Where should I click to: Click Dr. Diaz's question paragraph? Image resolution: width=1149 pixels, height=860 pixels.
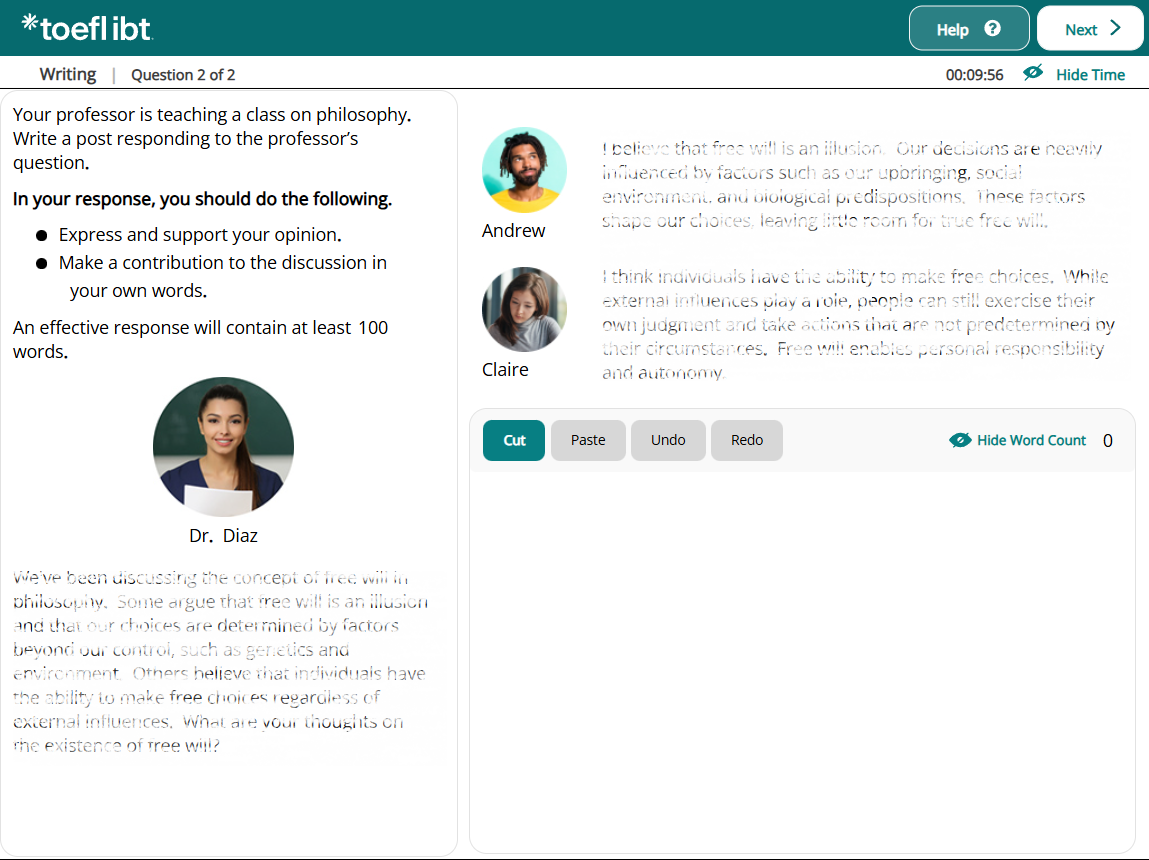[220, 661]
